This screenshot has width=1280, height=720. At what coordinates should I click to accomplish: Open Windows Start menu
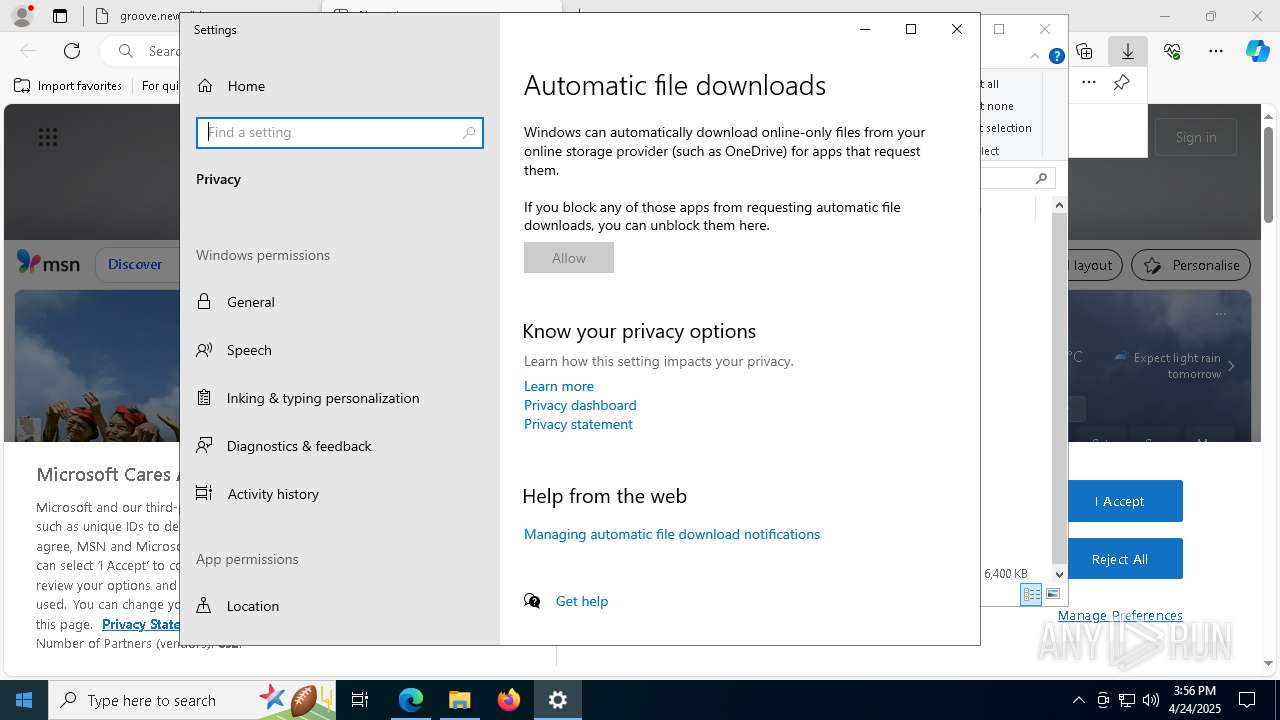(24, 700)
